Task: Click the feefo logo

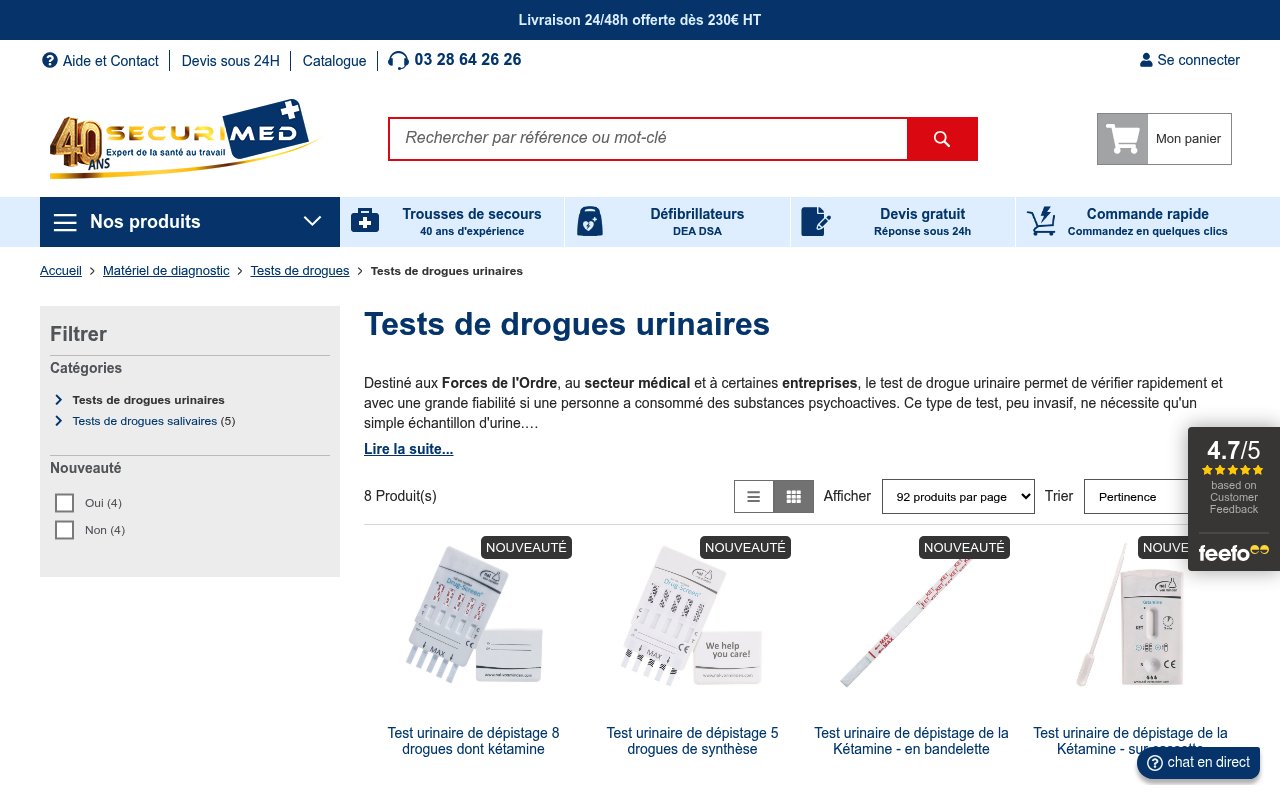Action: pyautogui.click(x=1233, y=553)
